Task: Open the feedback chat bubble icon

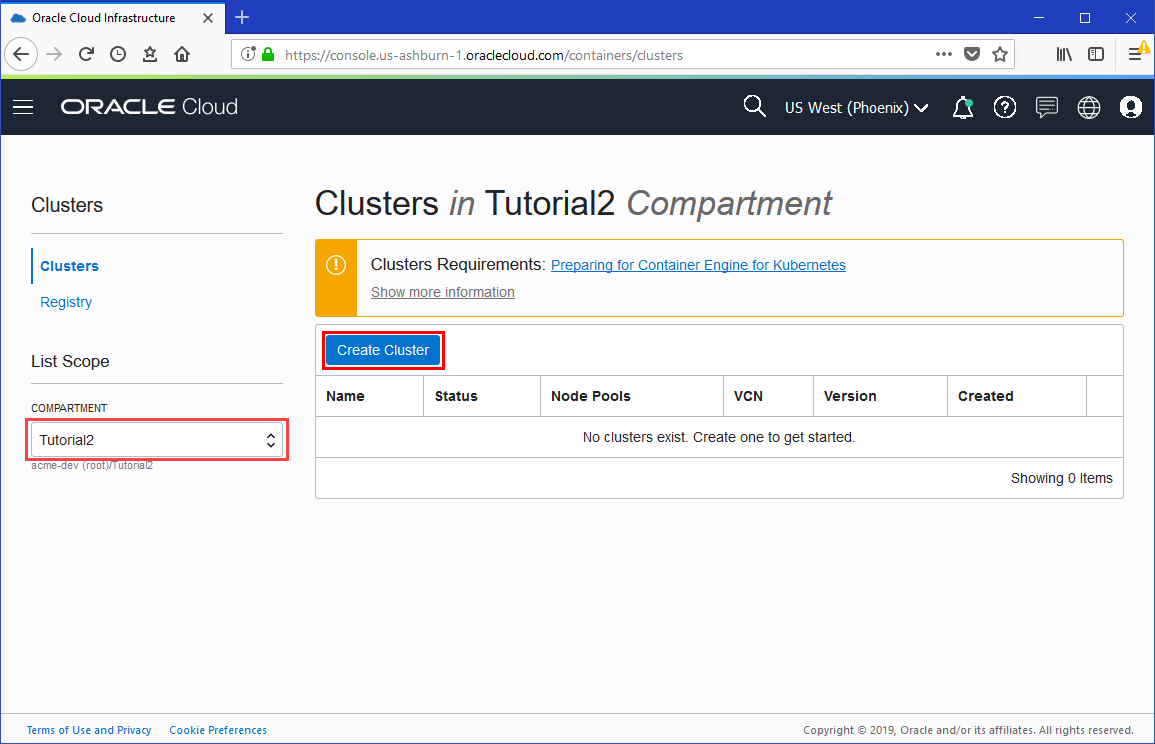Action: pos(1047,108)
